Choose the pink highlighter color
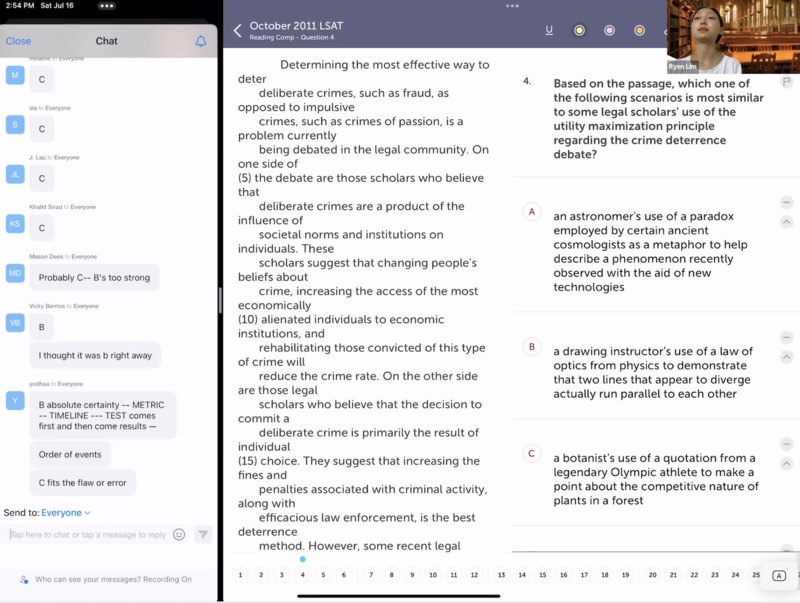800x603 pixels. [609, 30]
